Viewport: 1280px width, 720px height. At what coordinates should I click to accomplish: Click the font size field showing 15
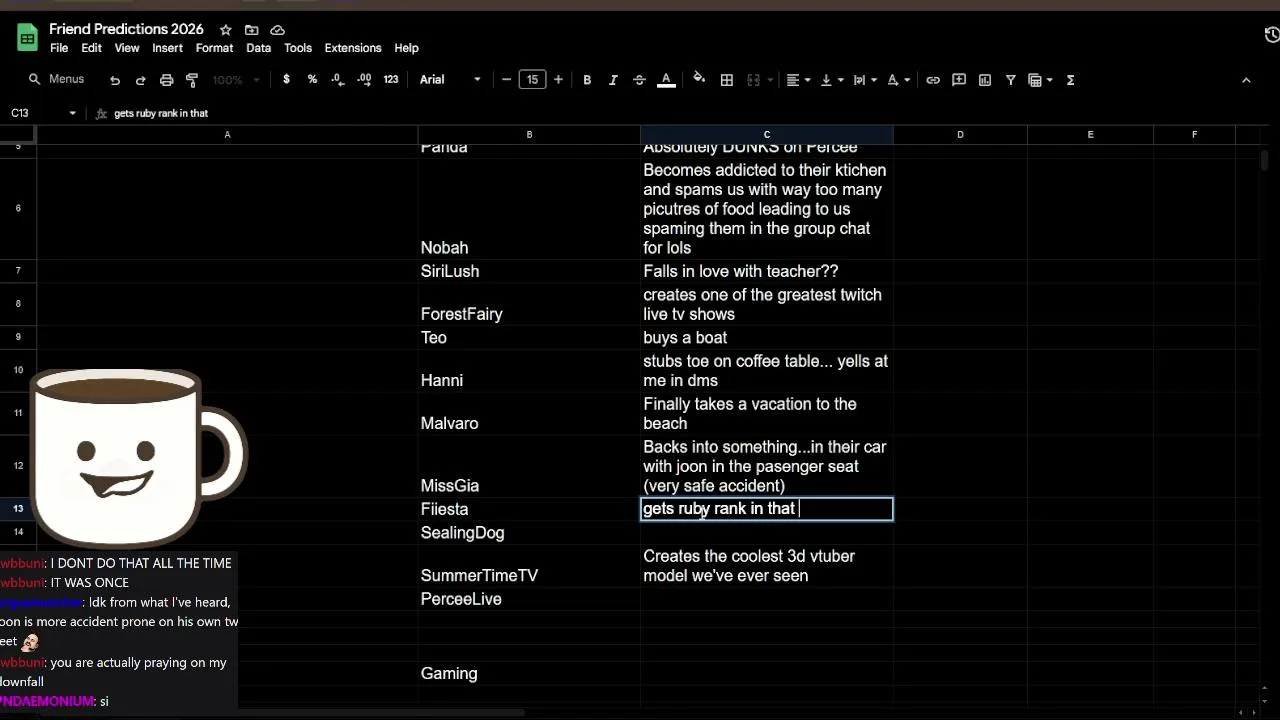pyautogui.click(x=532, y=80)
